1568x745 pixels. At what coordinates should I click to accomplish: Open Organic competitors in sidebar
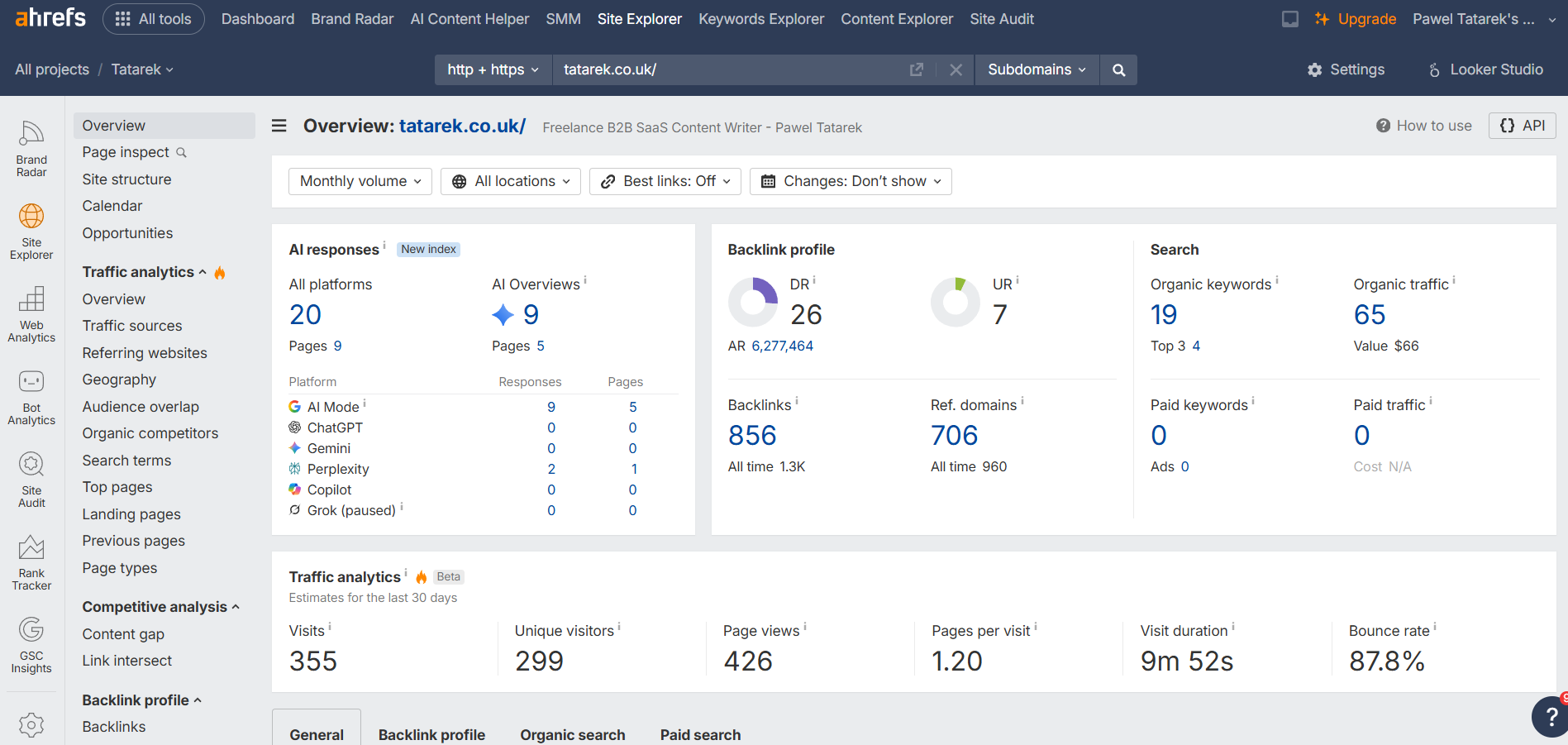click(150, 433)
